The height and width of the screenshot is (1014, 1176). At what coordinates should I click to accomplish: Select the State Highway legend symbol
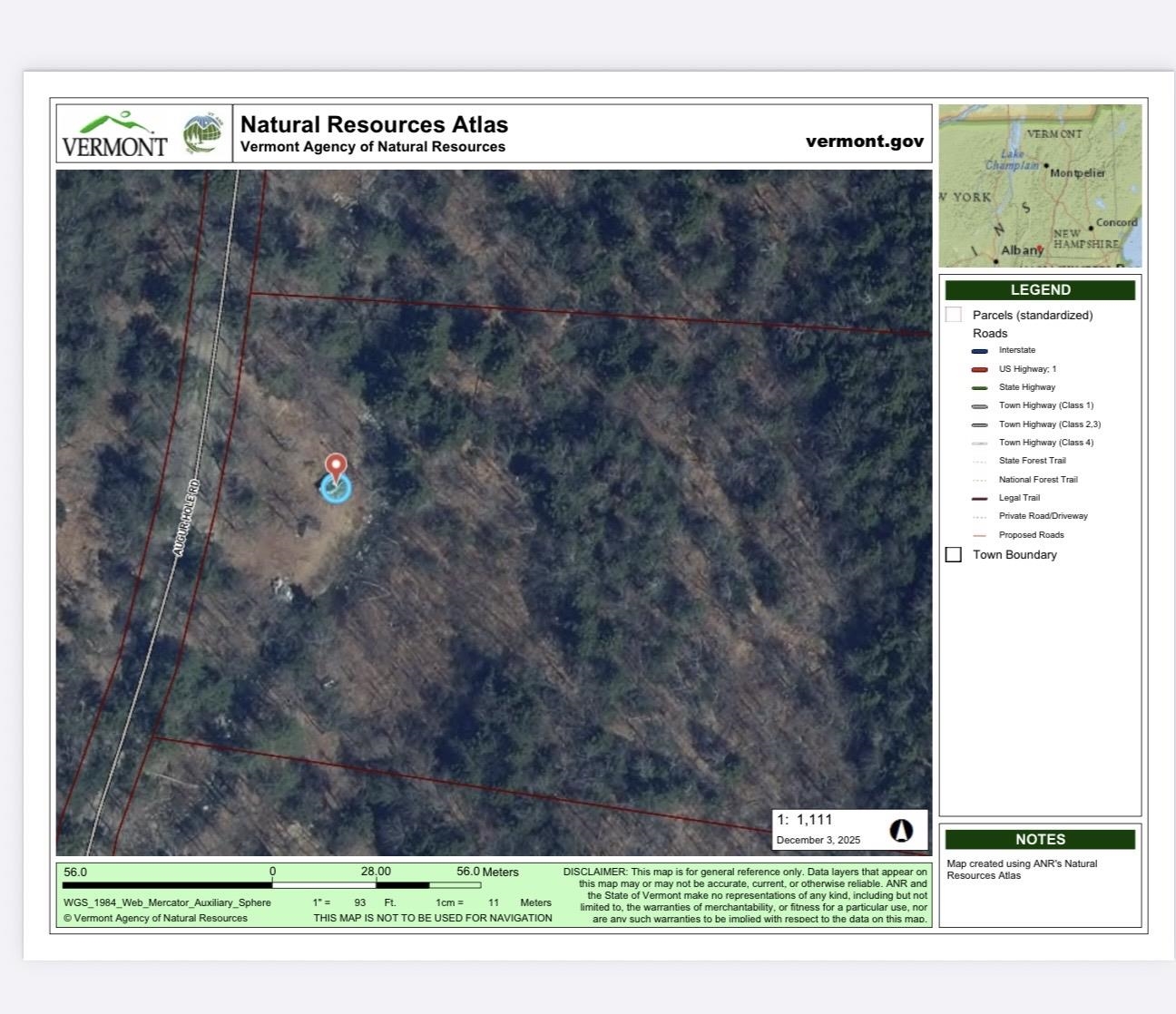point(979,386)
